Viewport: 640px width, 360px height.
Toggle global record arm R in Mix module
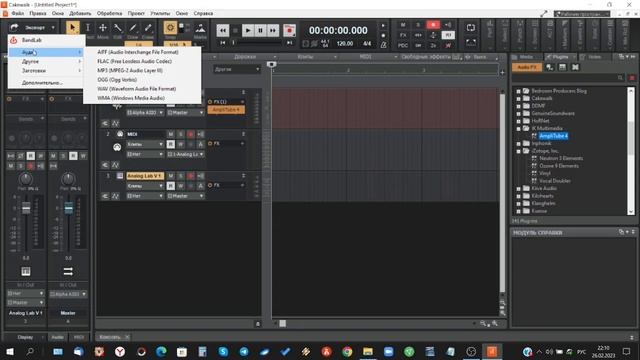click(x=433, y=25)
